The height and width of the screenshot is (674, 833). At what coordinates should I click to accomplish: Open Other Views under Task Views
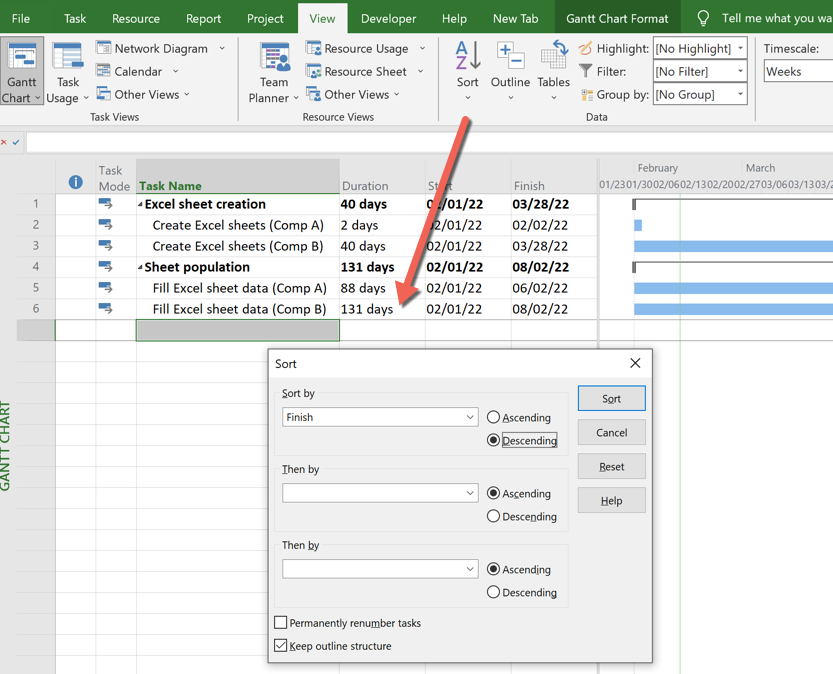coord(142,95)
